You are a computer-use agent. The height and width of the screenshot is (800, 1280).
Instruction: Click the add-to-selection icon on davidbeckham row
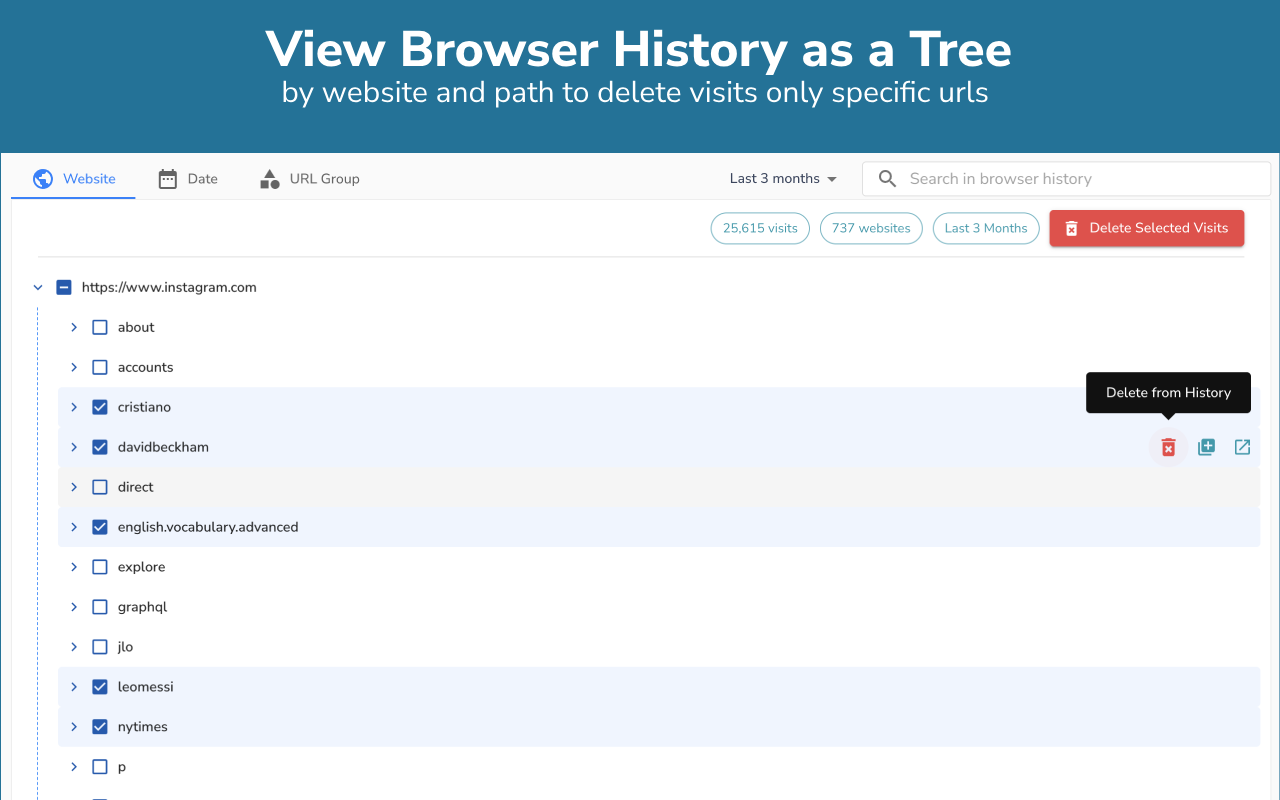(x=1206, y=447)
